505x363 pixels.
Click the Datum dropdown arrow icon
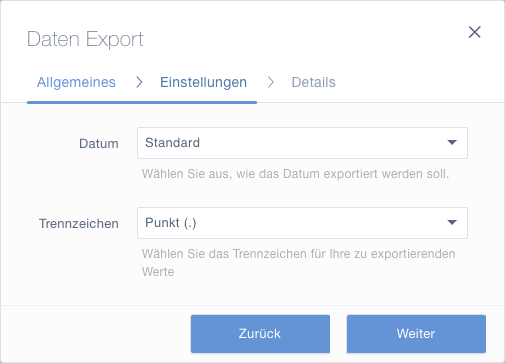452,143
